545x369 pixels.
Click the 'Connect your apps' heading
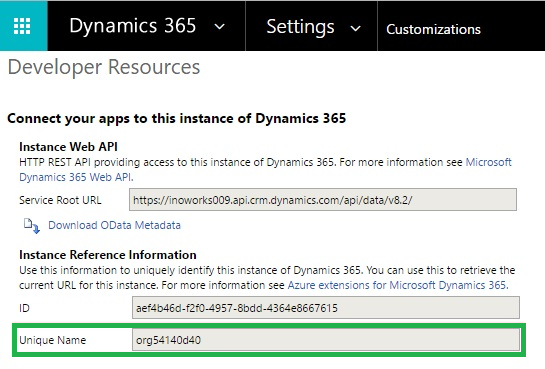pos(177,118)
